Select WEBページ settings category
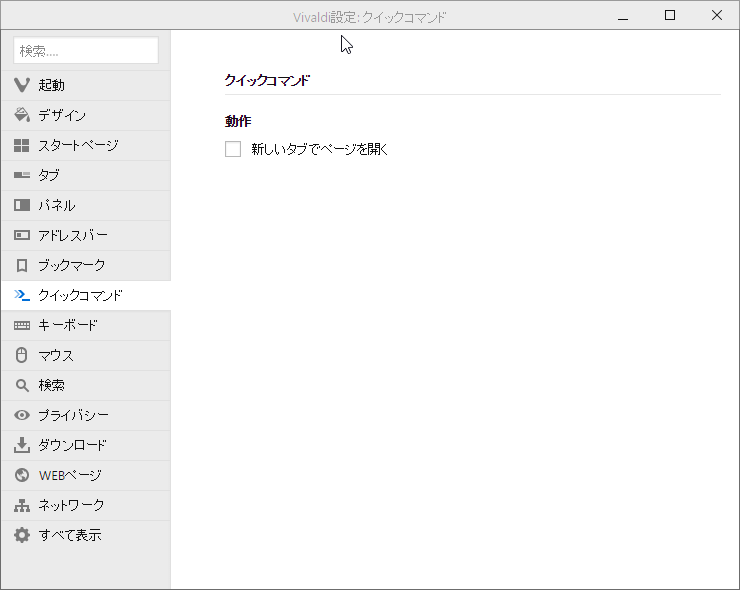The image size is (740, 590). tap(86, 475)
